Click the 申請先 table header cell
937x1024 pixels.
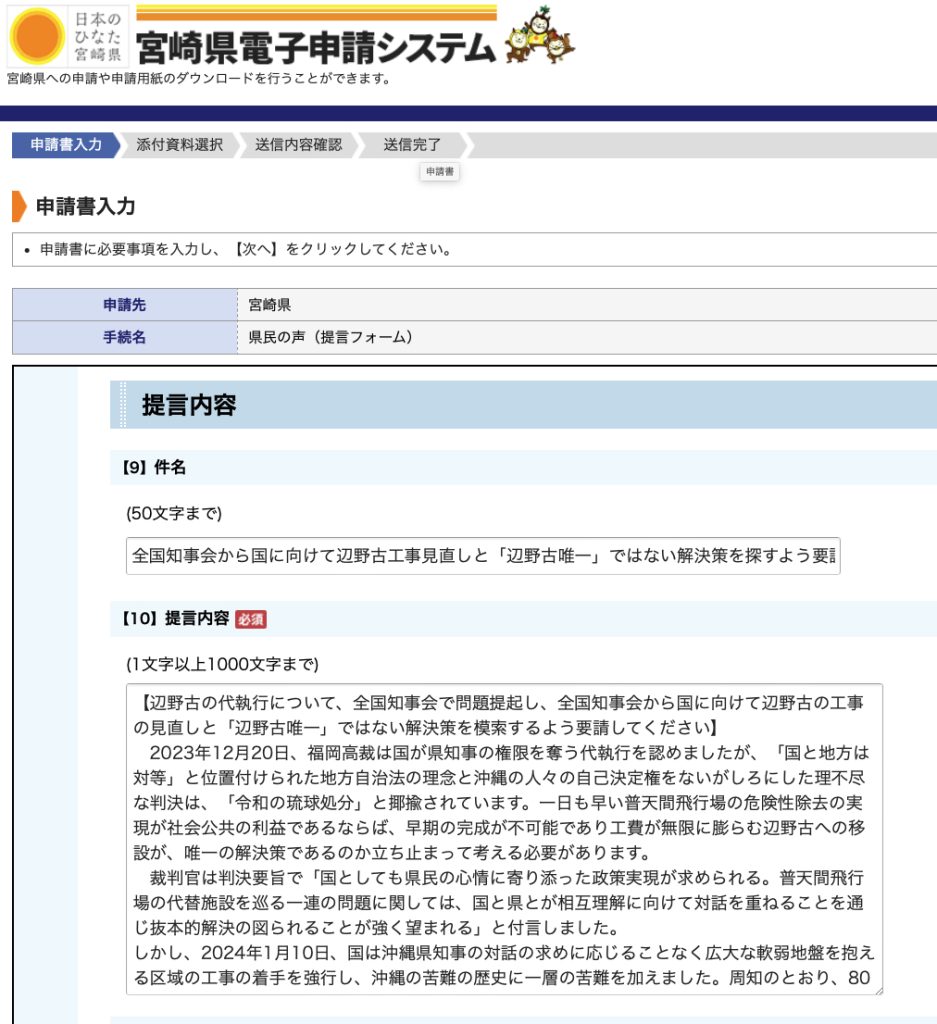pyautogui.click(x=124, y=305)
